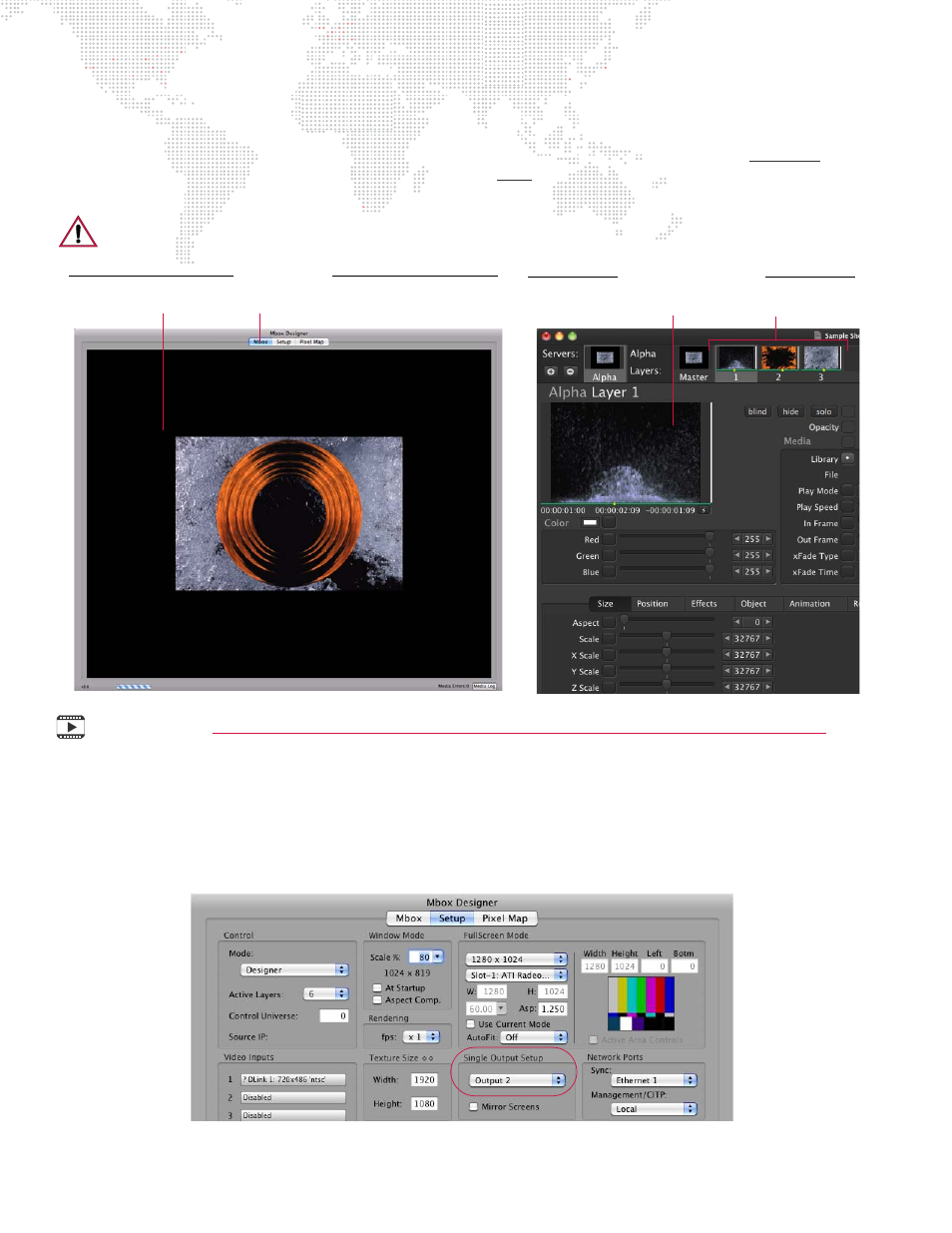This screenshot has height=1233, width=952.
Task: Click the Texture Size Width field
Action: [x=424, y=1080]
